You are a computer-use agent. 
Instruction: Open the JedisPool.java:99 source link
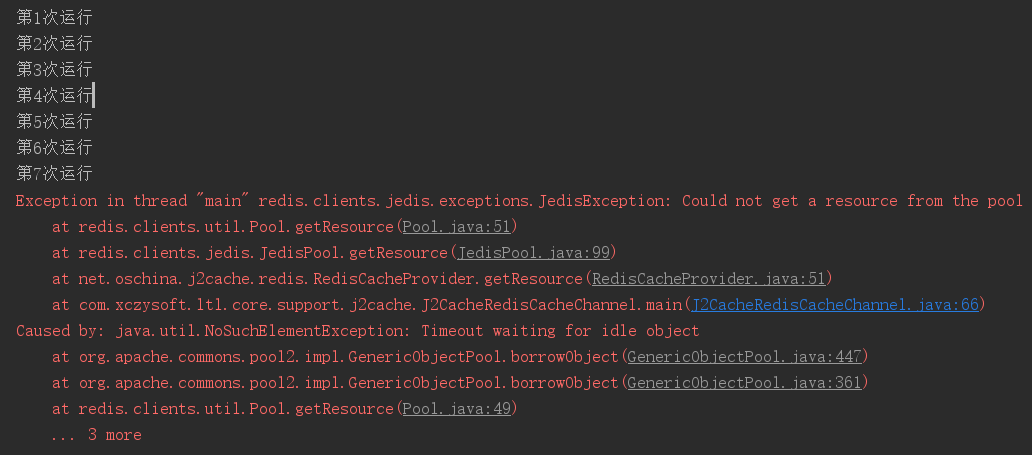pos(533,253)
